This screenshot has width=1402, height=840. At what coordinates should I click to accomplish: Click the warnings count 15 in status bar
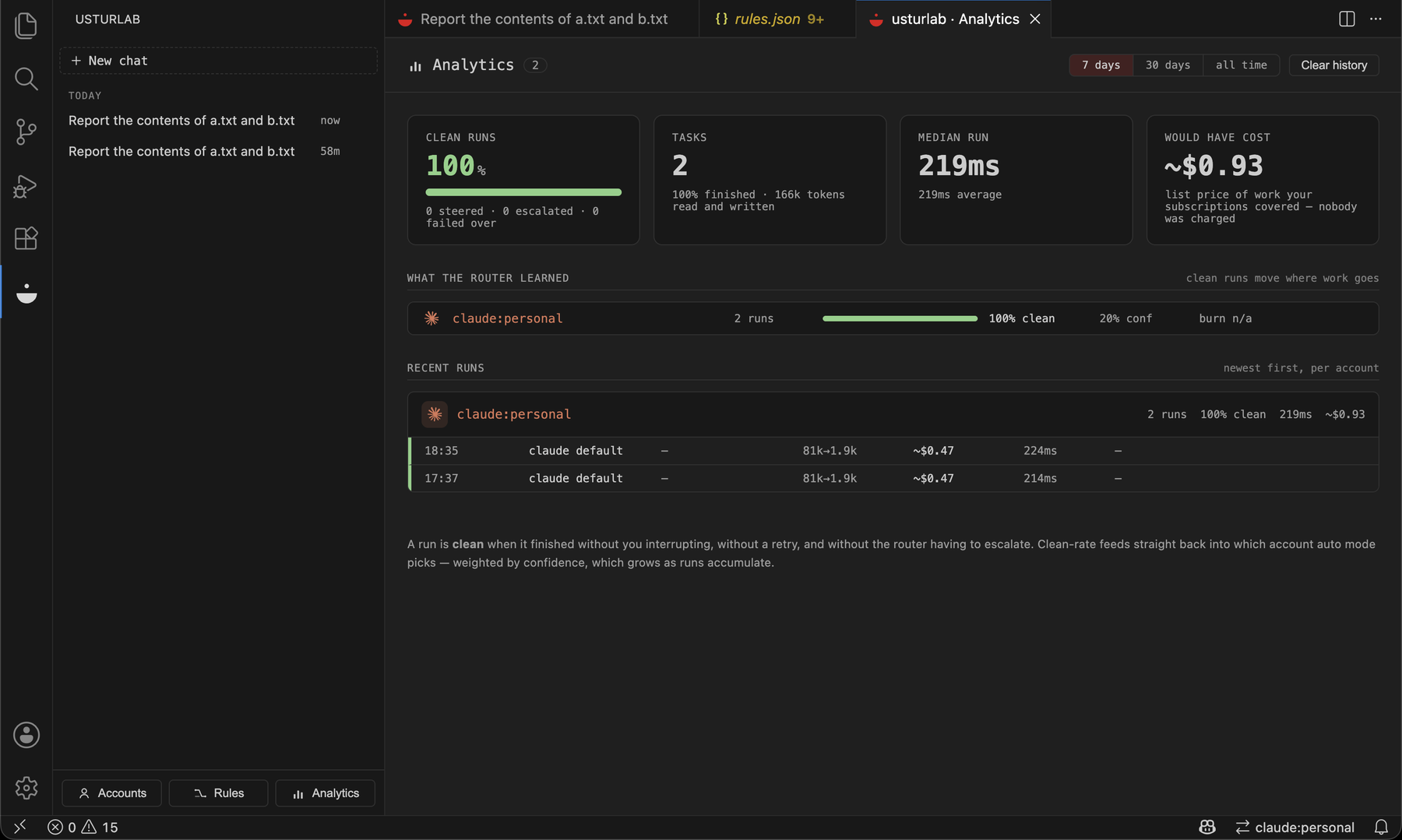[100, 827]
